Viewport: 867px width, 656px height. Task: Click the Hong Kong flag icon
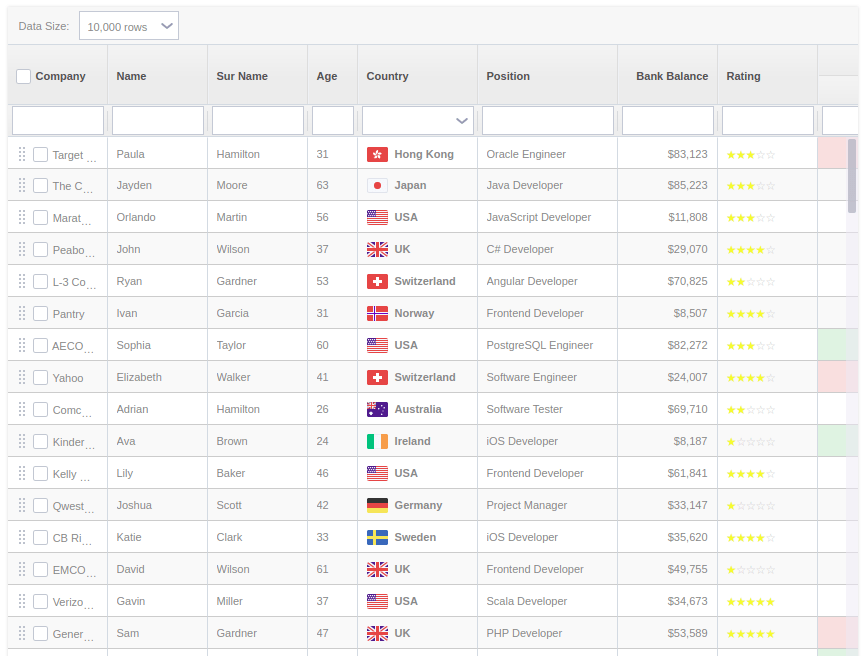coord(378,153)
